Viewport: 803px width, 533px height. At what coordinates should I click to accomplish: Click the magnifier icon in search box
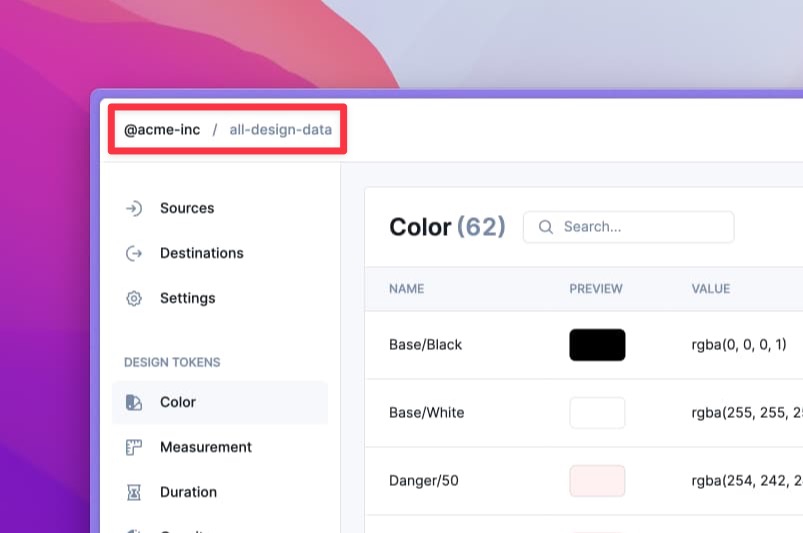click(x=546, y=227)
